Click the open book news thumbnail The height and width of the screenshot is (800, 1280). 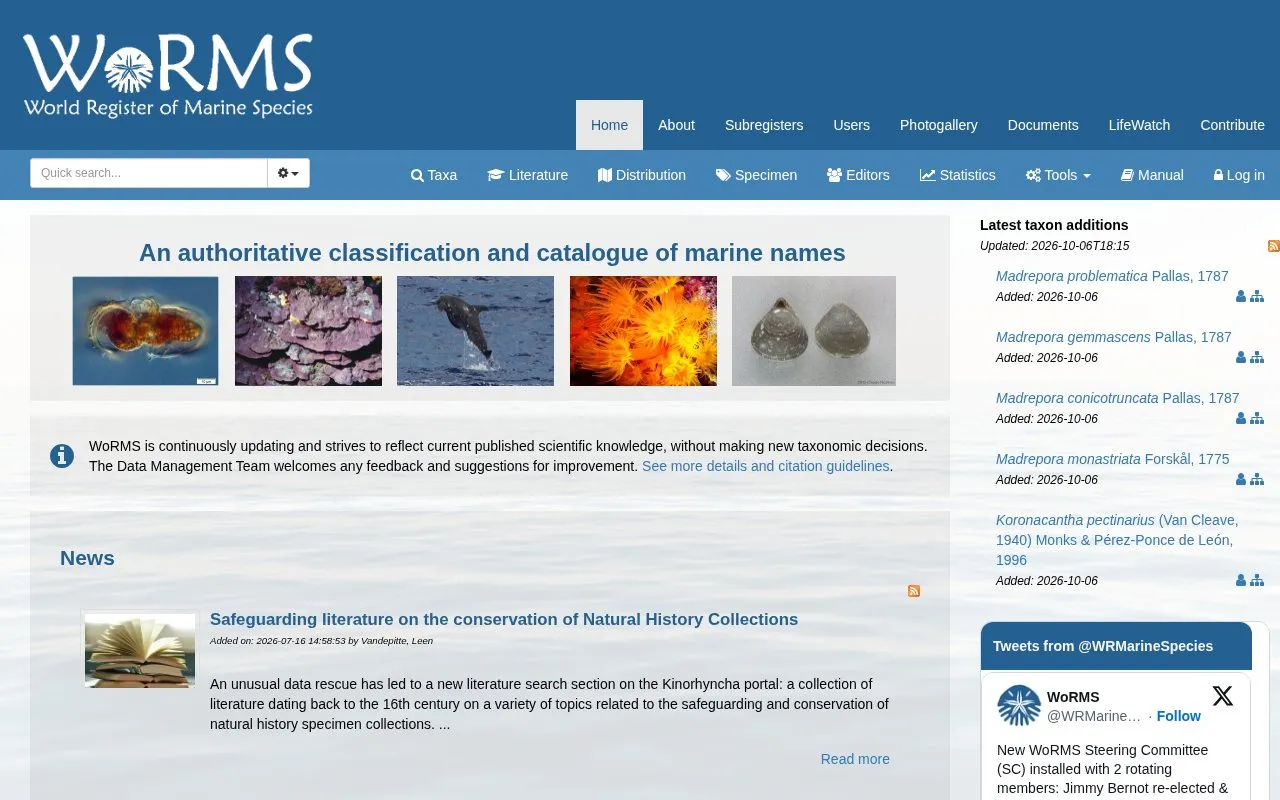140,650
